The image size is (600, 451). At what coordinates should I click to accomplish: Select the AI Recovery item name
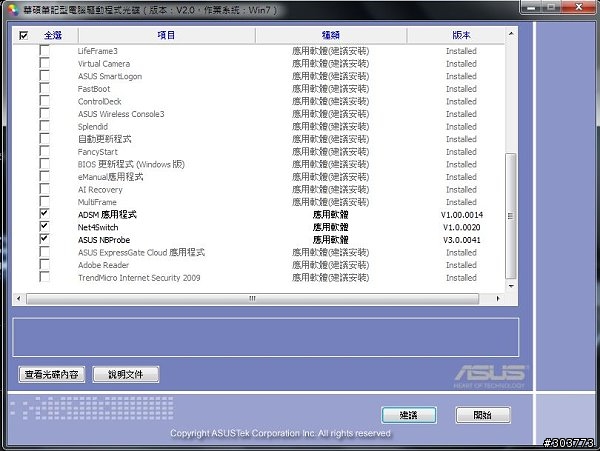click(100, 190)
